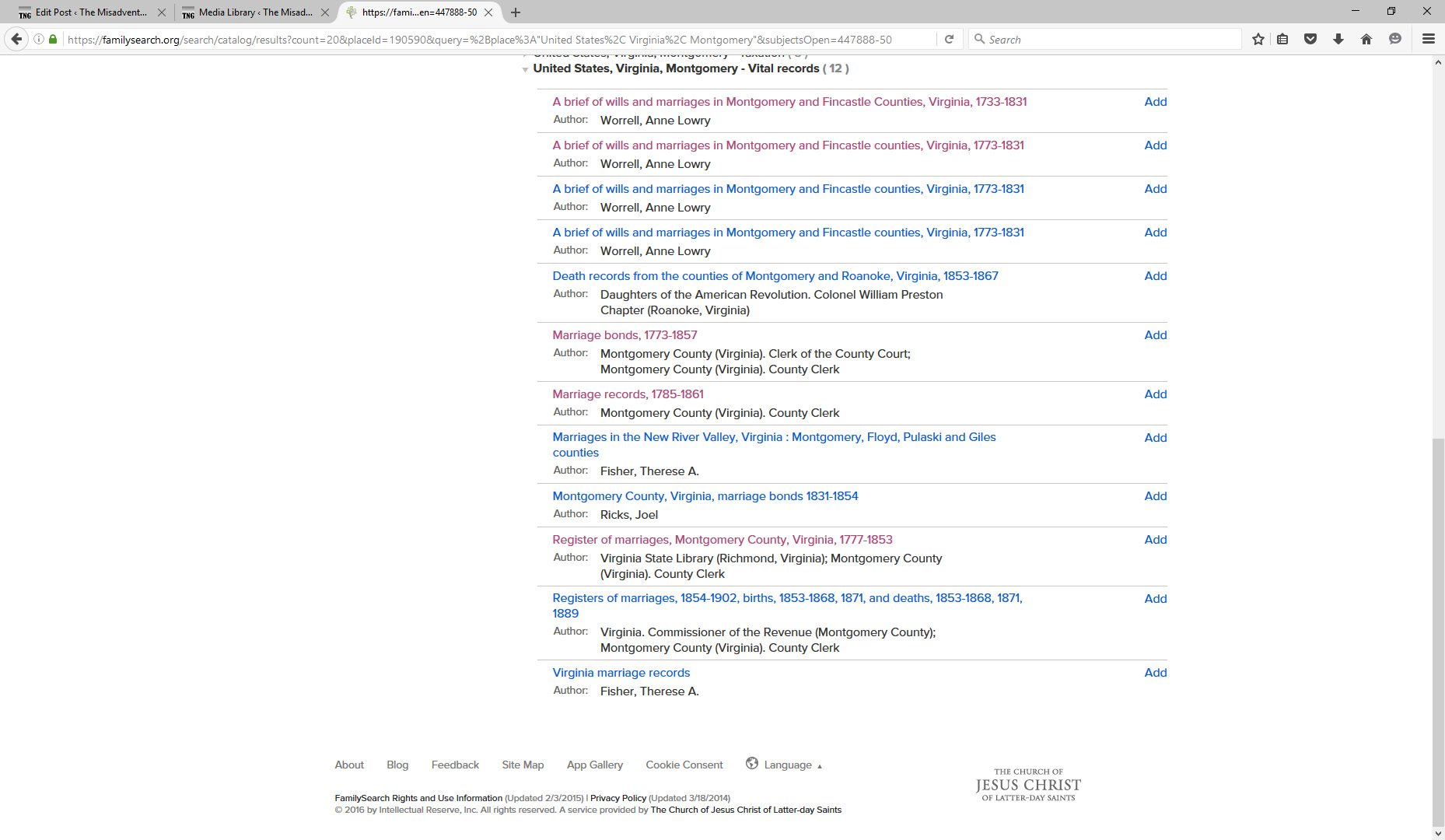The height and width of the screenshot is (840, 1445).
Task: Open Virginia marriage records link
Action: [x=621, y=673]
